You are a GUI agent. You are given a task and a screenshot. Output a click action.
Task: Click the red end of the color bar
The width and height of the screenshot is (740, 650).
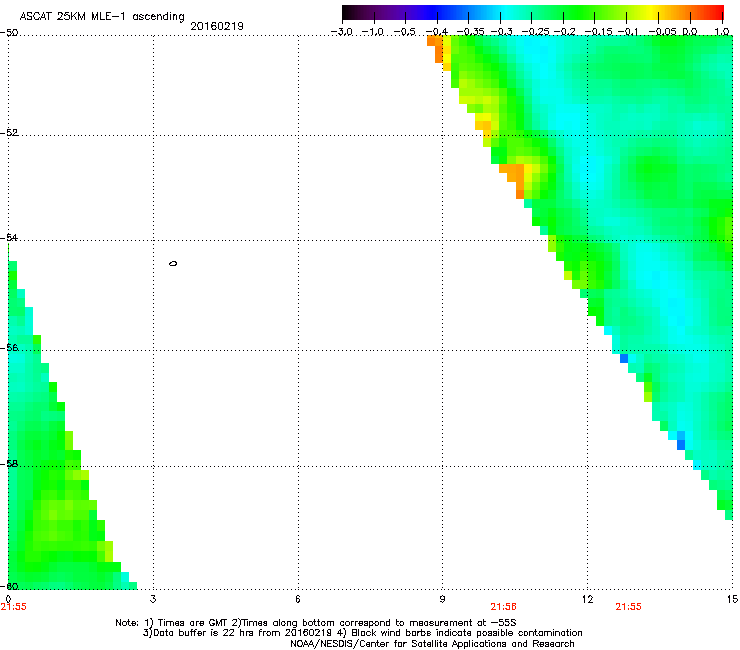click(x=718, y=13)
